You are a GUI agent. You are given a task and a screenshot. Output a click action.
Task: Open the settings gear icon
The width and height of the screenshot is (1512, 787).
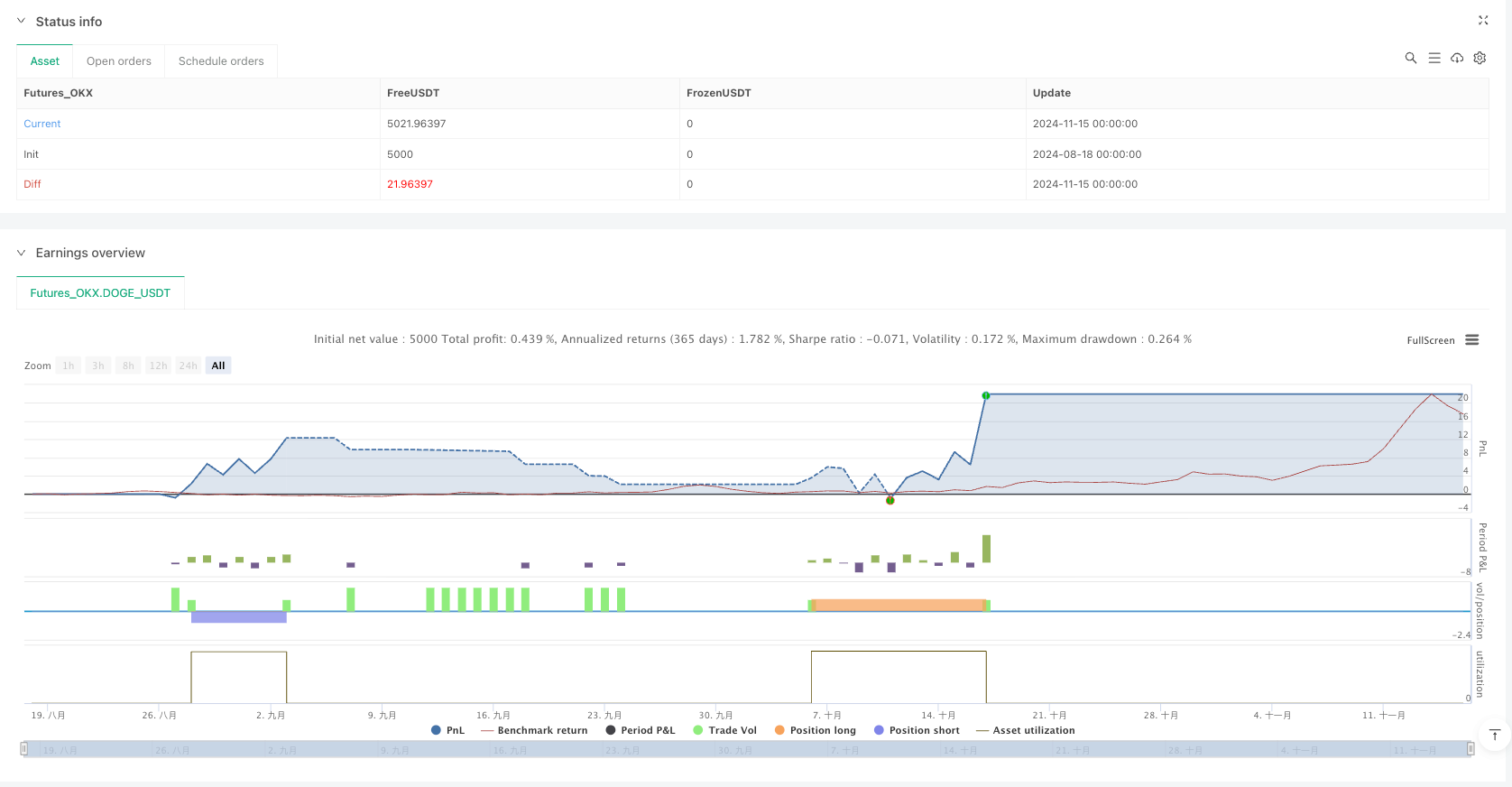[1480, 58]
